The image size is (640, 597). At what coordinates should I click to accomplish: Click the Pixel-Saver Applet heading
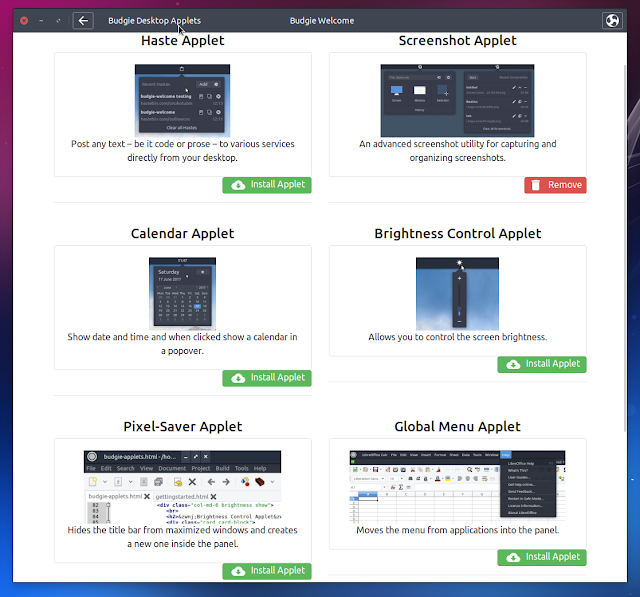[182, 426]
